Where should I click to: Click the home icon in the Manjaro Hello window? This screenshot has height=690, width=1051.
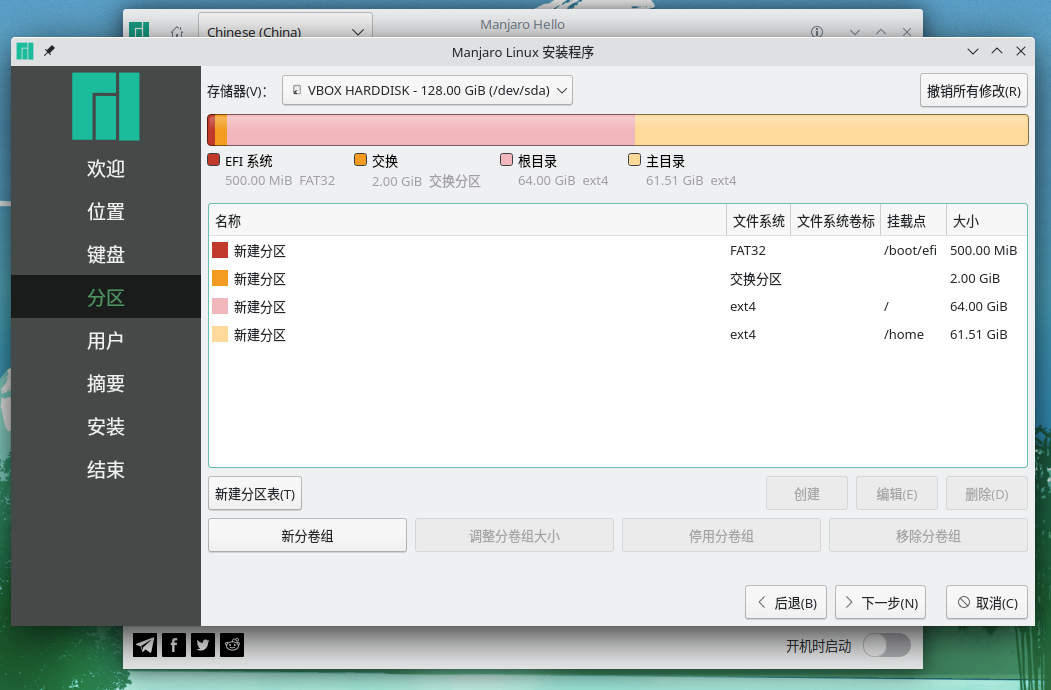pyautogui.click(x=177, y=32)
